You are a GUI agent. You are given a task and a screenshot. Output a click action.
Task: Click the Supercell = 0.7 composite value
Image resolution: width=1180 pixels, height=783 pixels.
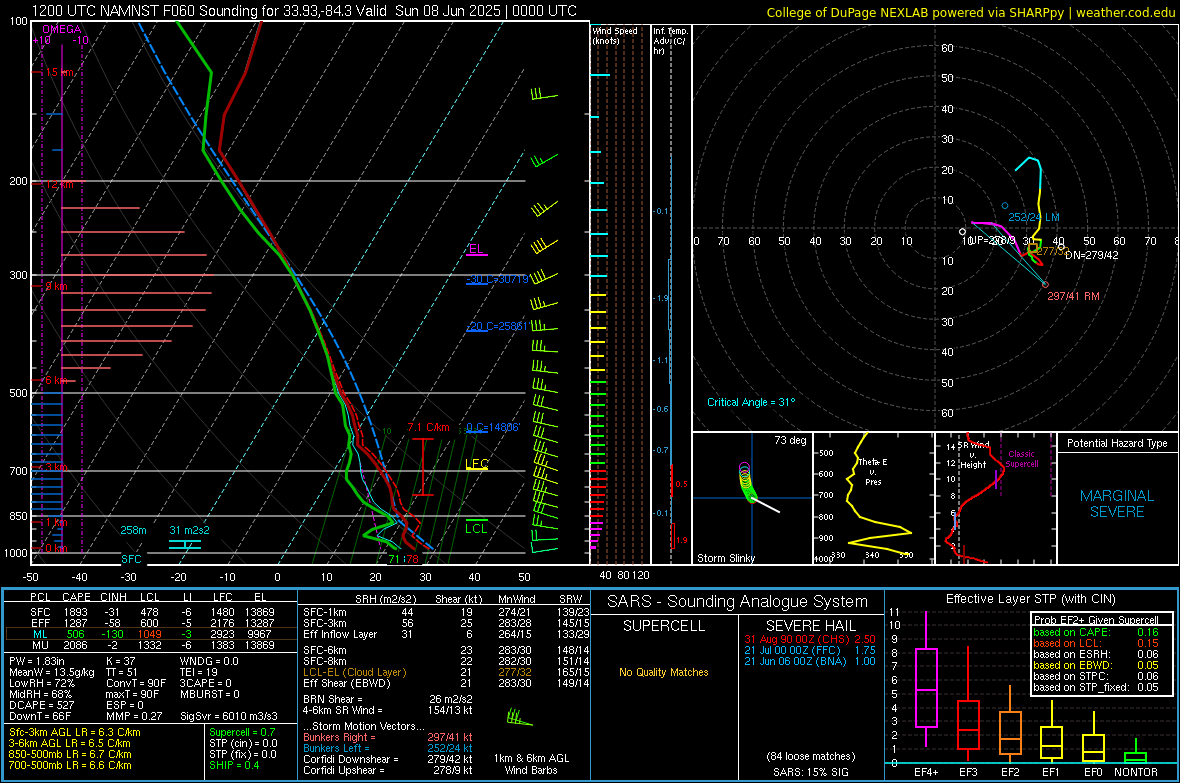242,732
